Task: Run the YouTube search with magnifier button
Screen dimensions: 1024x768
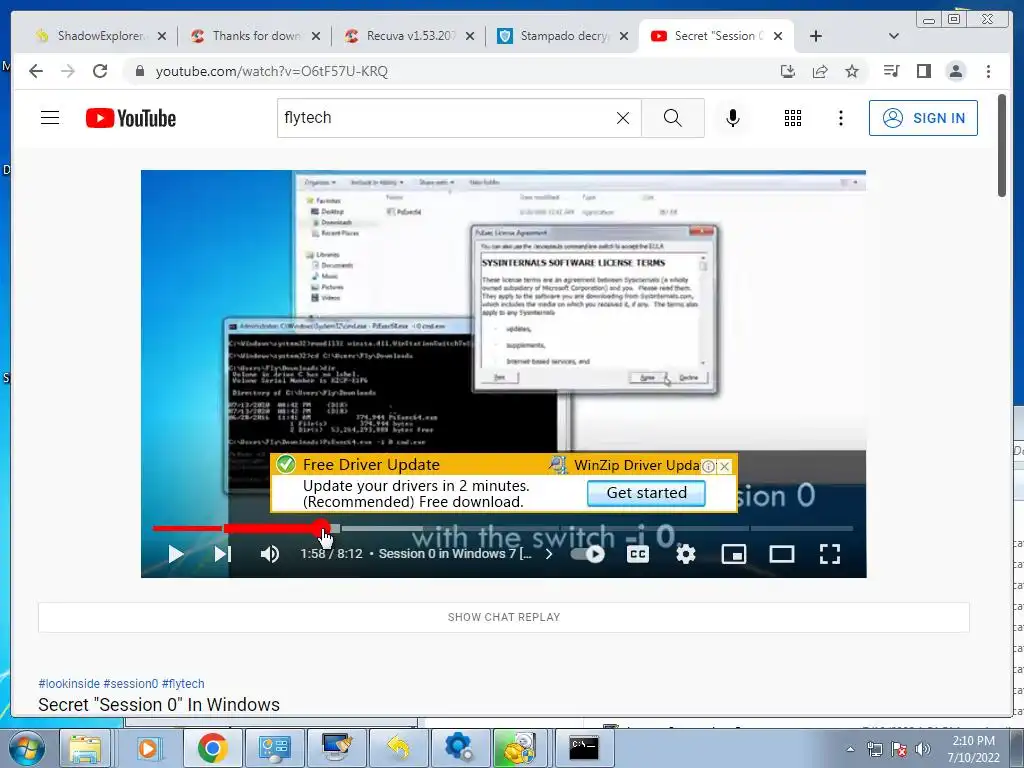Action: (673, 118)
